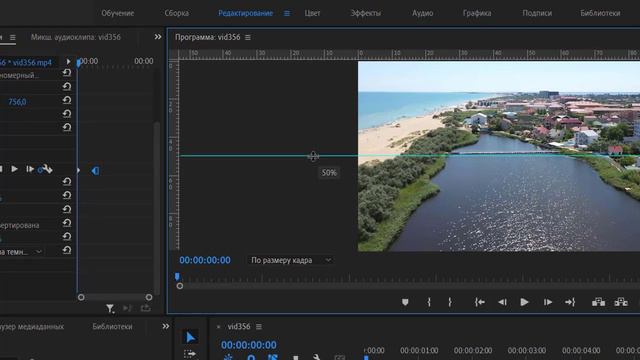Click the Extract button
Viewport: 640px width, 360px height.
[x=621, y=302]
